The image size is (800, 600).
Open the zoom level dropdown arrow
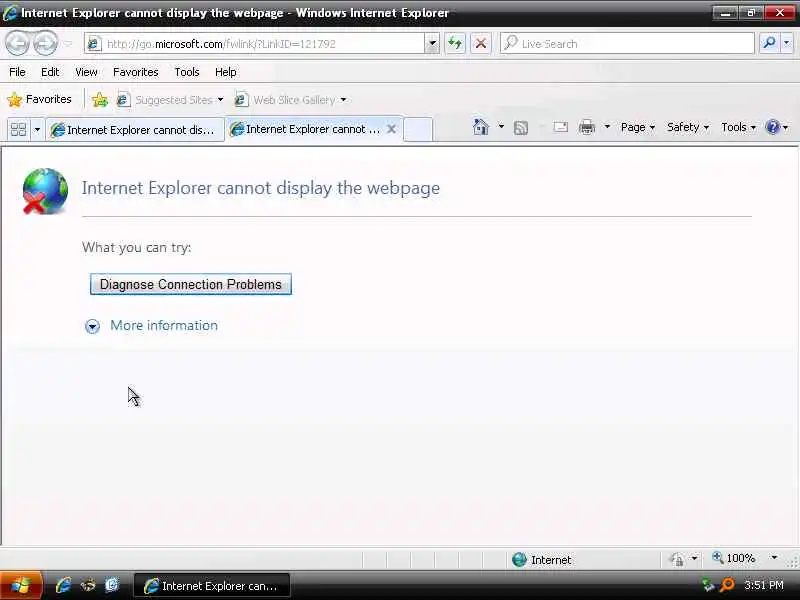tap(774, 558)
